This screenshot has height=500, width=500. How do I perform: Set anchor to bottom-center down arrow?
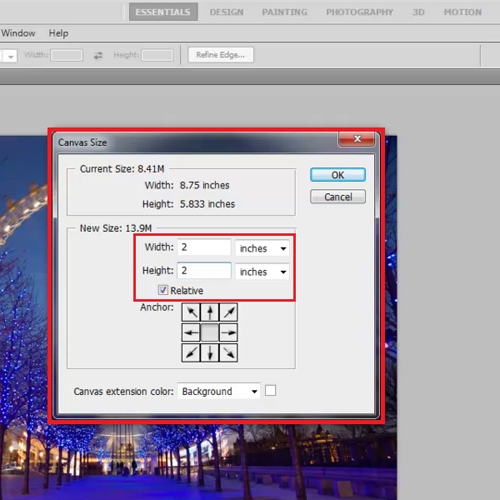pos(210,353)
